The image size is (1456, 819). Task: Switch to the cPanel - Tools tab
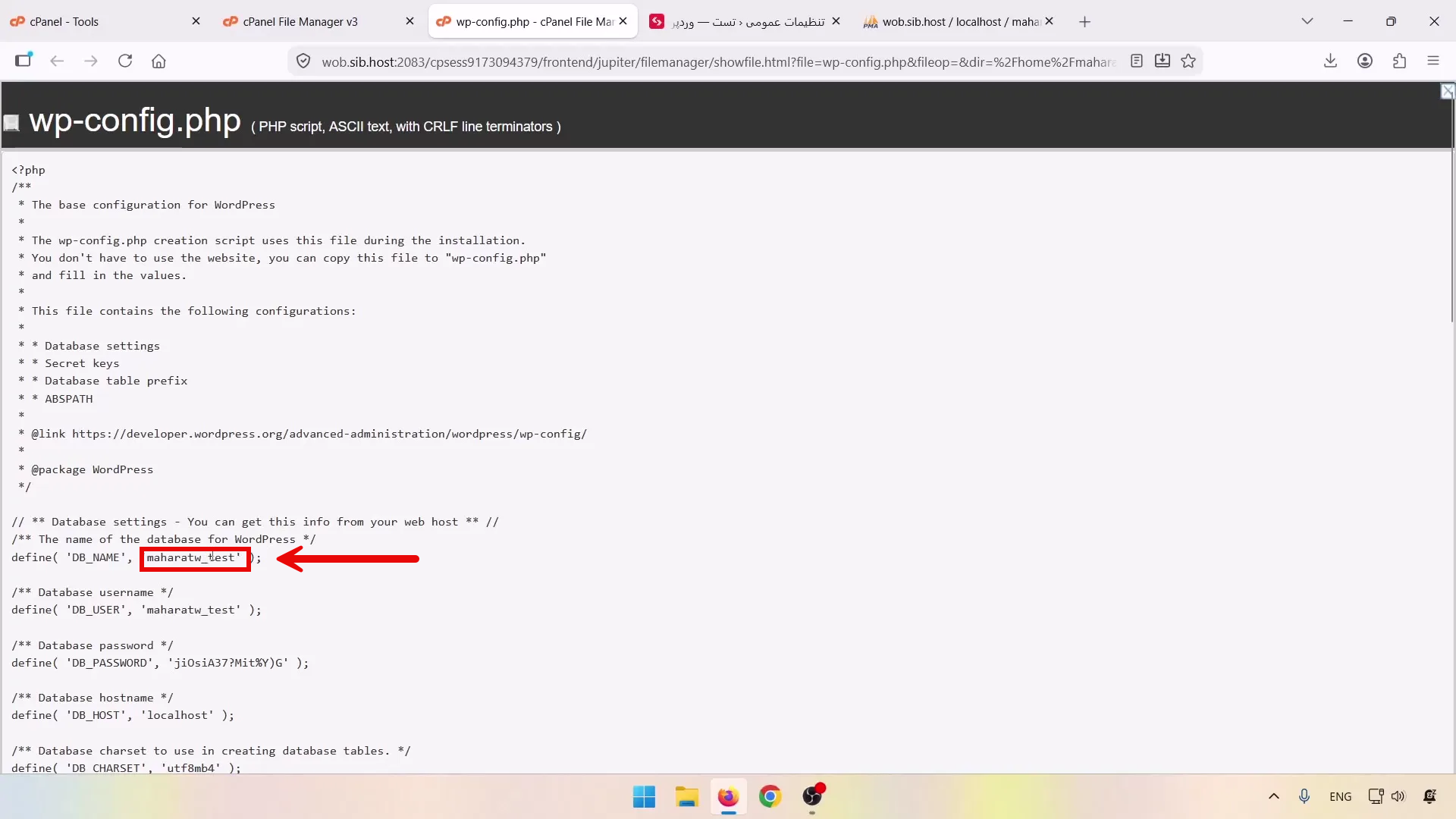click(106, 22)
